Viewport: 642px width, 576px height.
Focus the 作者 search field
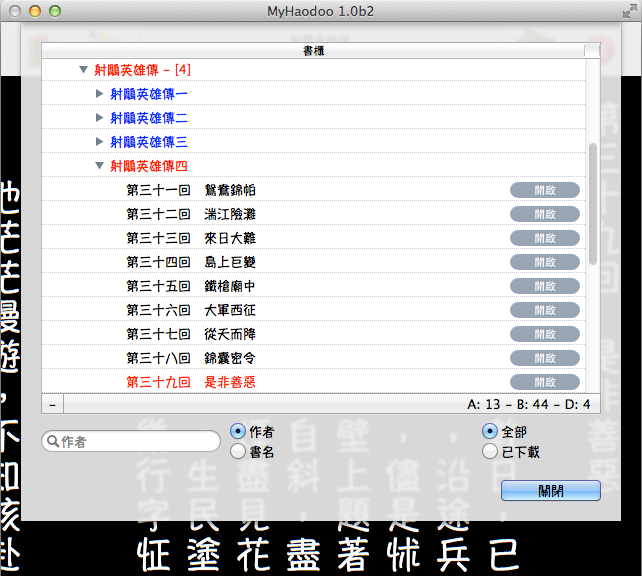click(131, 441)
